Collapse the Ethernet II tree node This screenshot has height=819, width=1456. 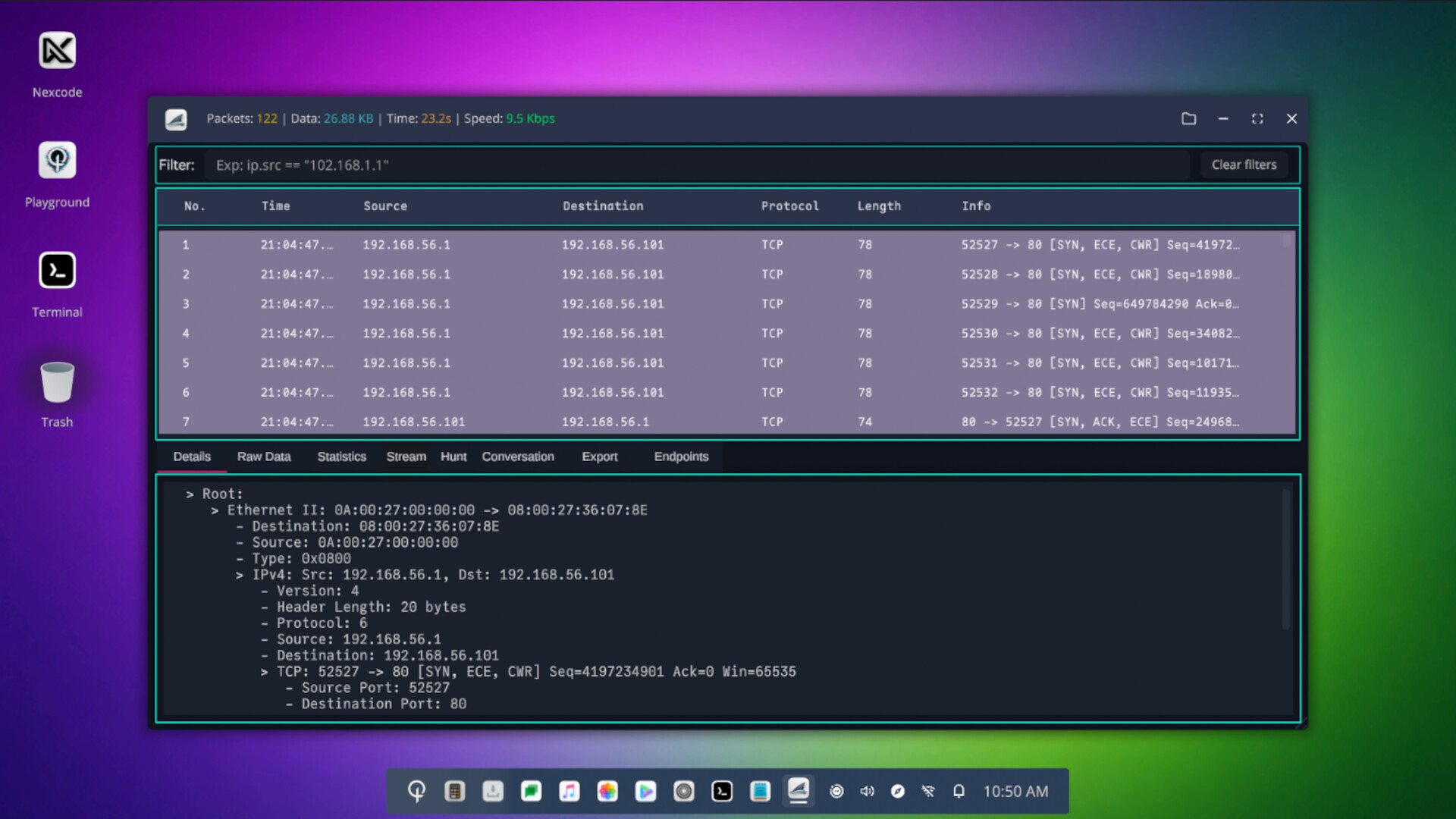point(215,510)
